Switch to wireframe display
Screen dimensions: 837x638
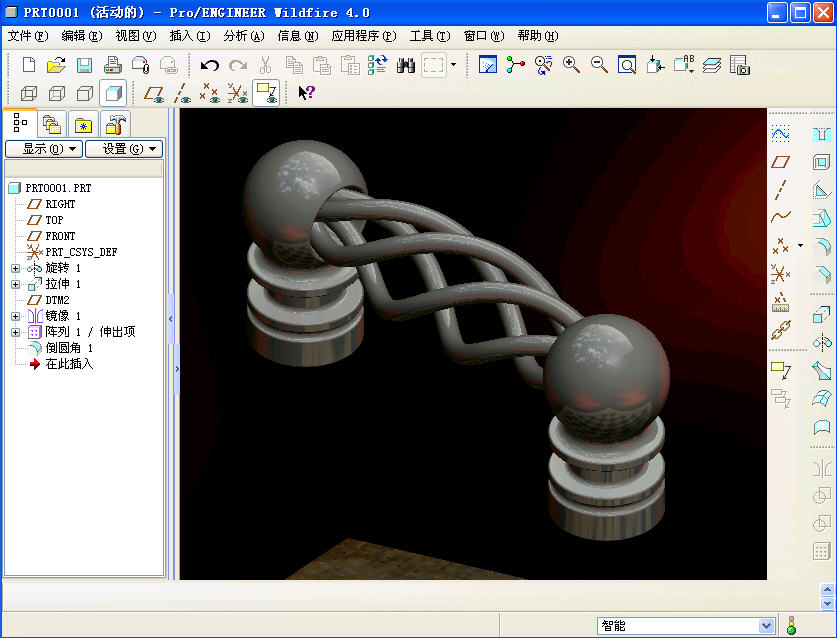[29, 93]
